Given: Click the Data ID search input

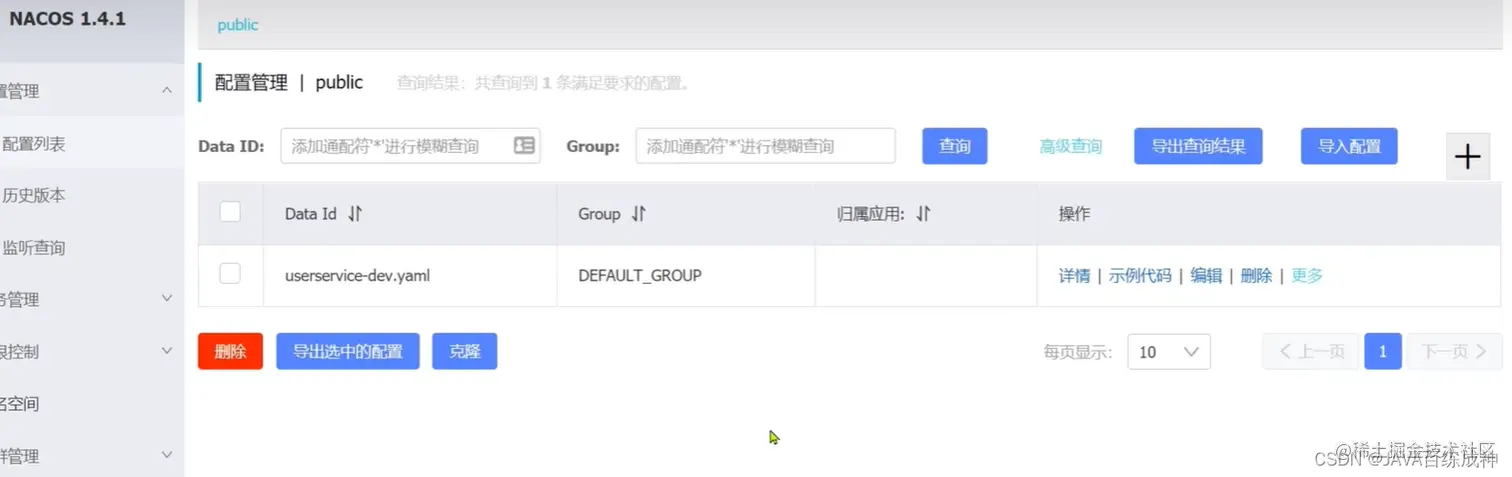Looking at the screenshot, I should point(411,145).
